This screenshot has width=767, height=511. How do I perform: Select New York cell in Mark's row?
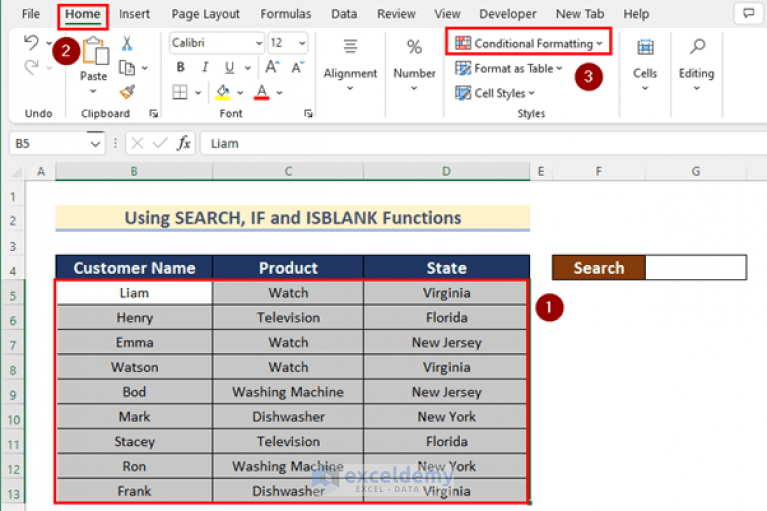point(446,417)
